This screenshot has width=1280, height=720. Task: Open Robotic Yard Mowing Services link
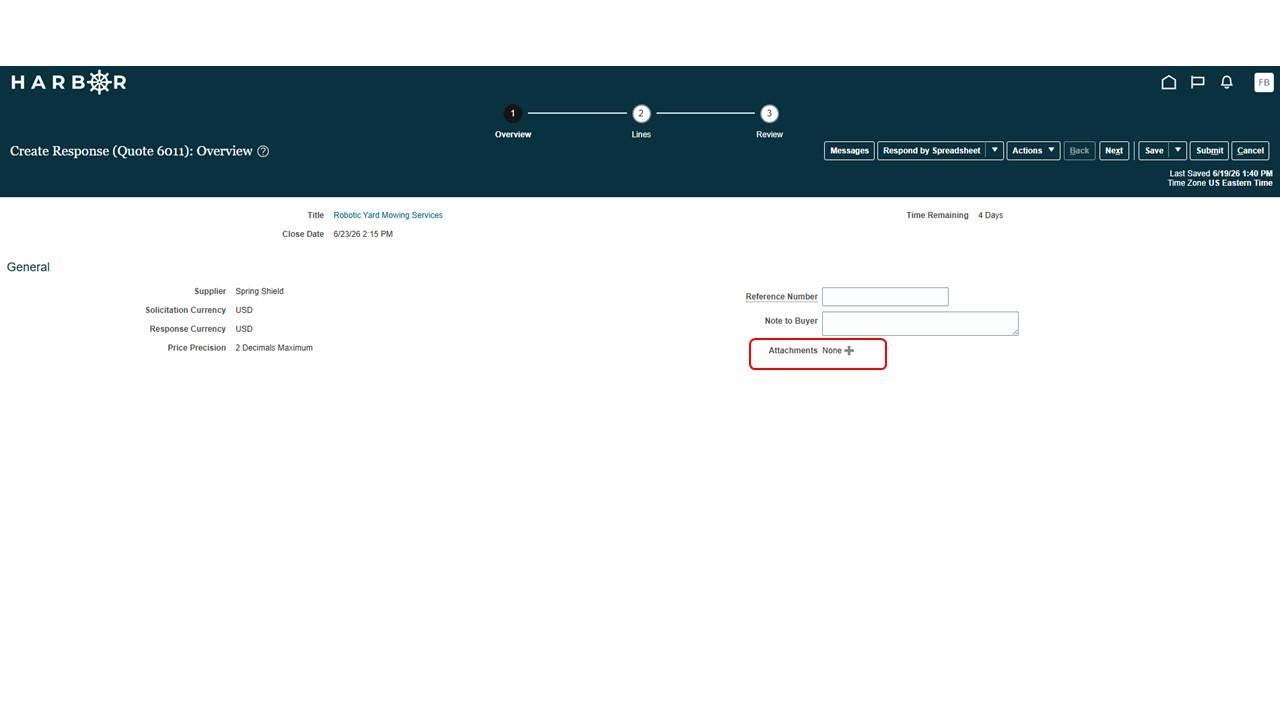388,215
